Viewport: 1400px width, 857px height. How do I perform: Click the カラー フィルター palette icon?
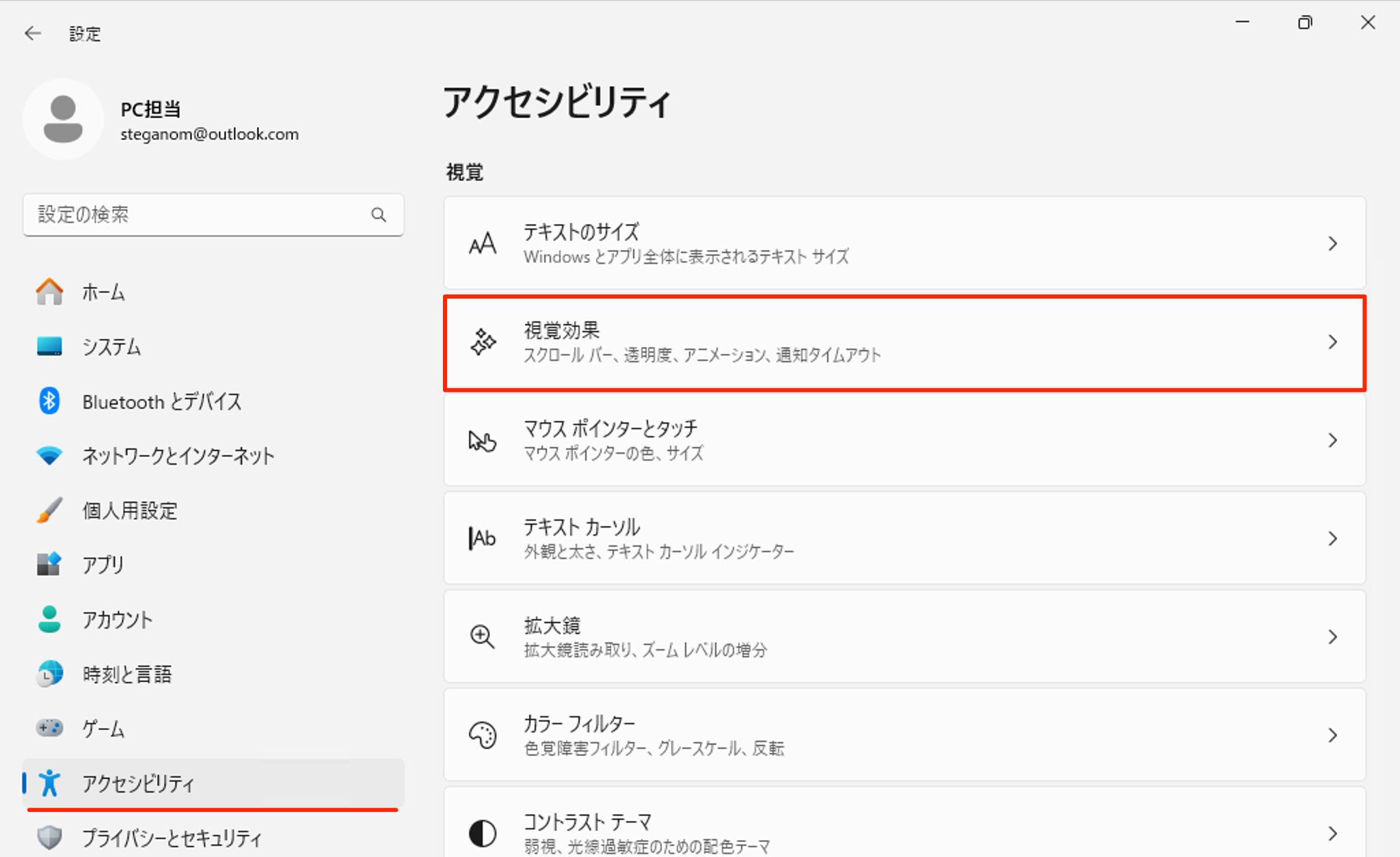[482, 735]
